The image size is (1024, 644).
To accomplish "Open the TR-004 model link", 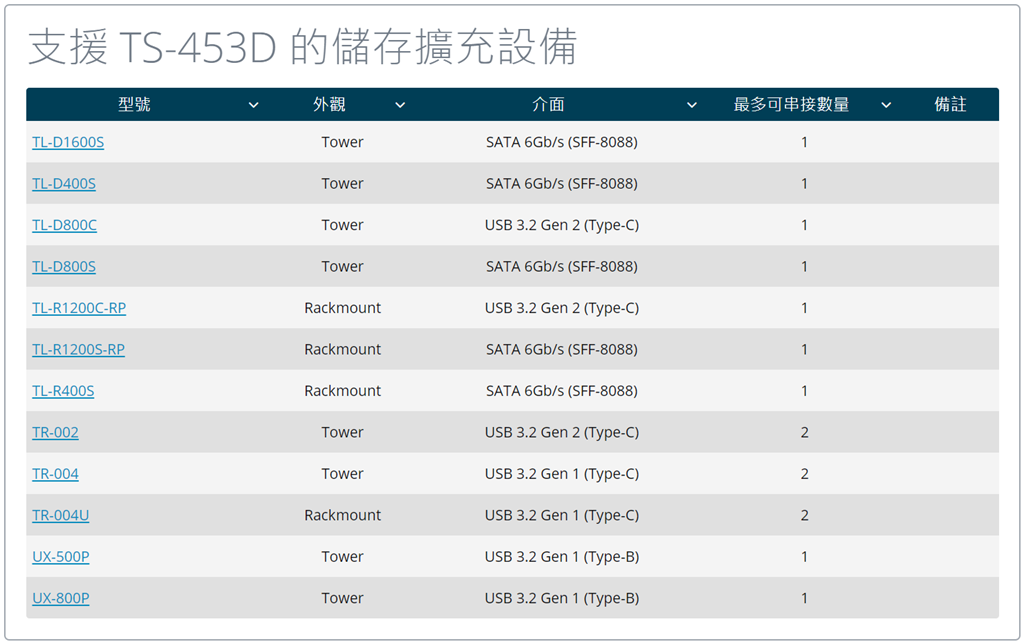I will coord(56,474).
